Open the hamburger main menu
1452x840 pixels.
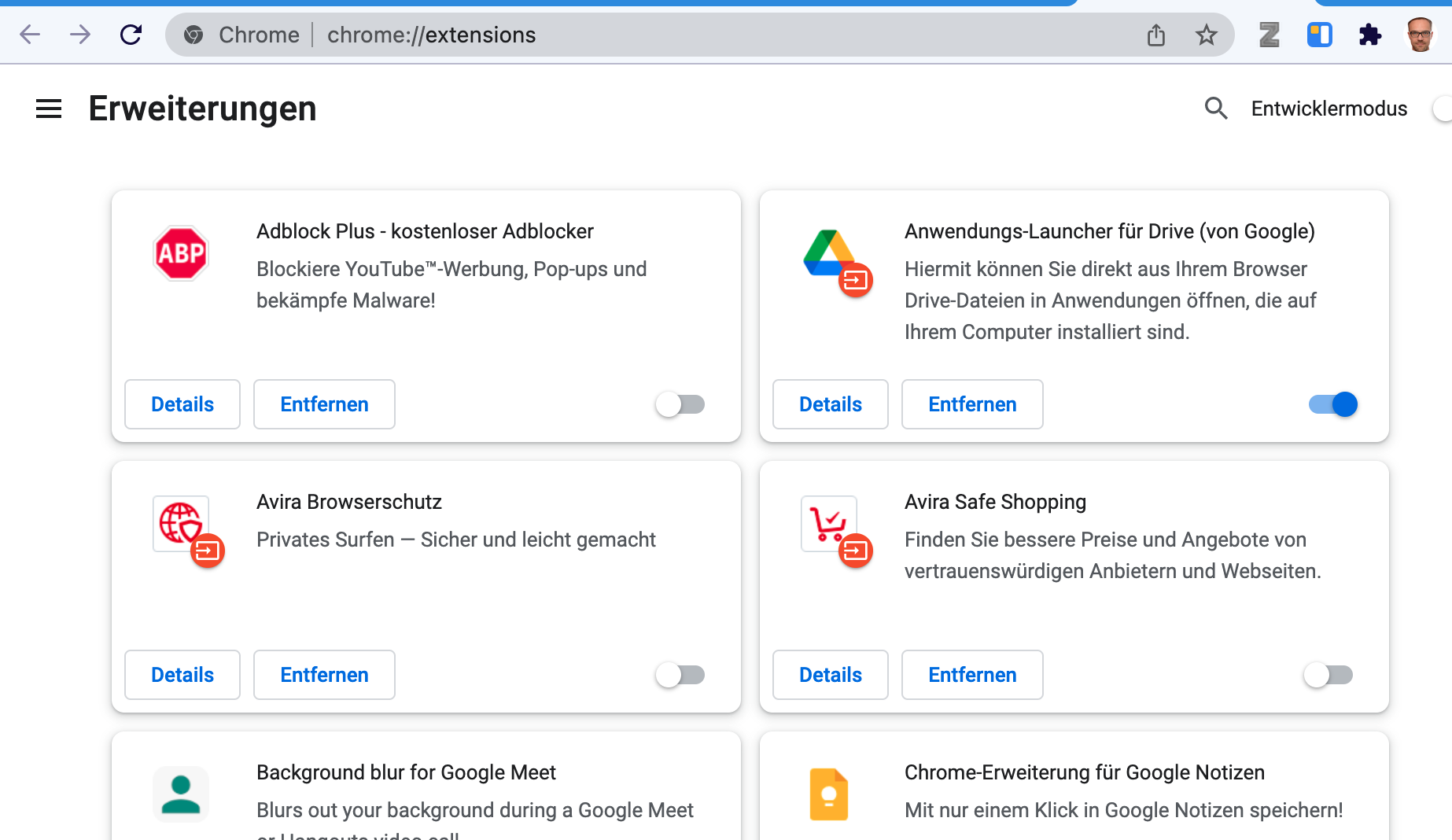[49, 109]
